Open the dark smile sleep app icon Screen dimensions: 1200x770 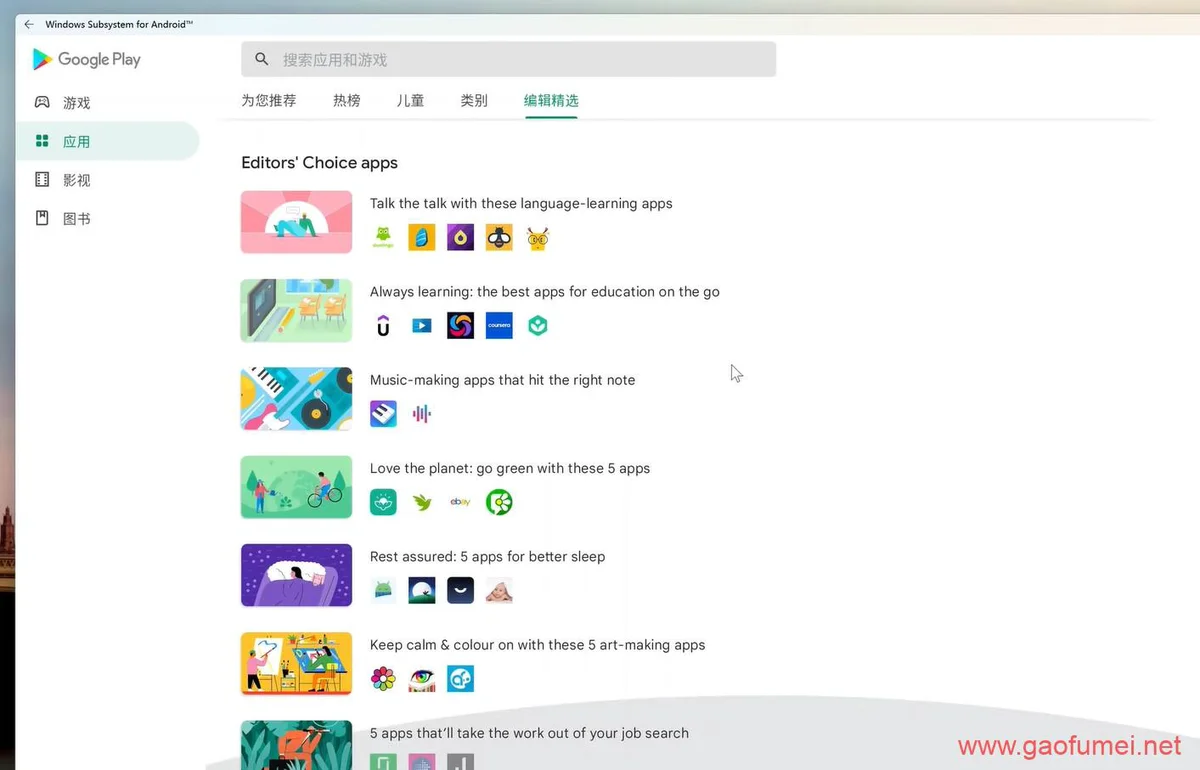tap(460, 590)
